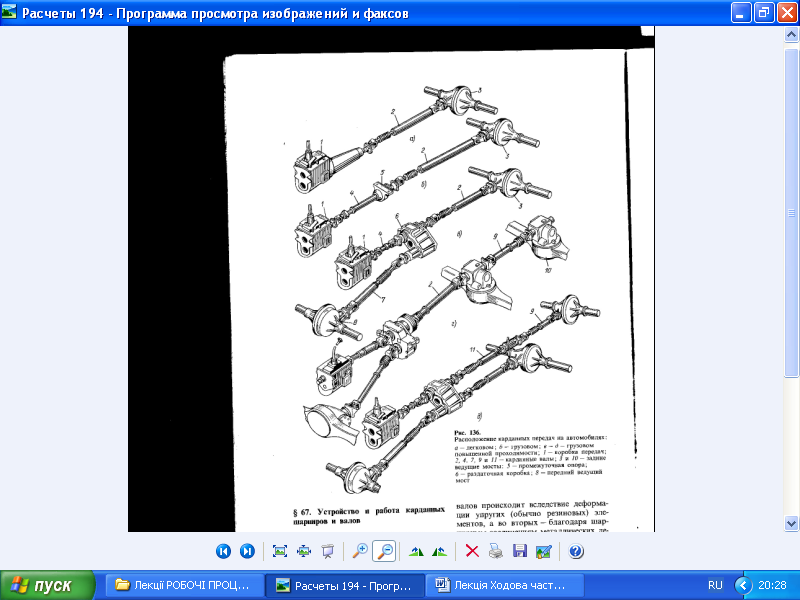Open the RU language indicator

click(x=715, y=585)
